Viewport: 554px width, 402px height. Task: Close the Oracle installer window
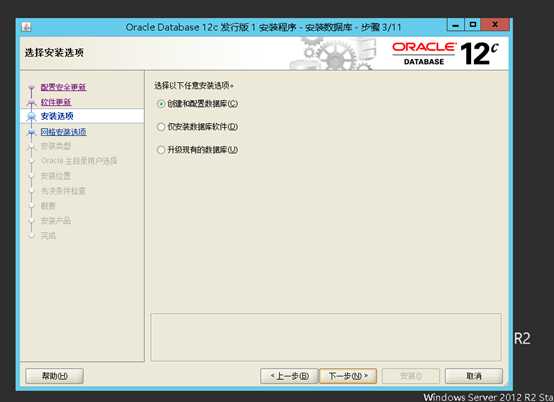(495, 25)
